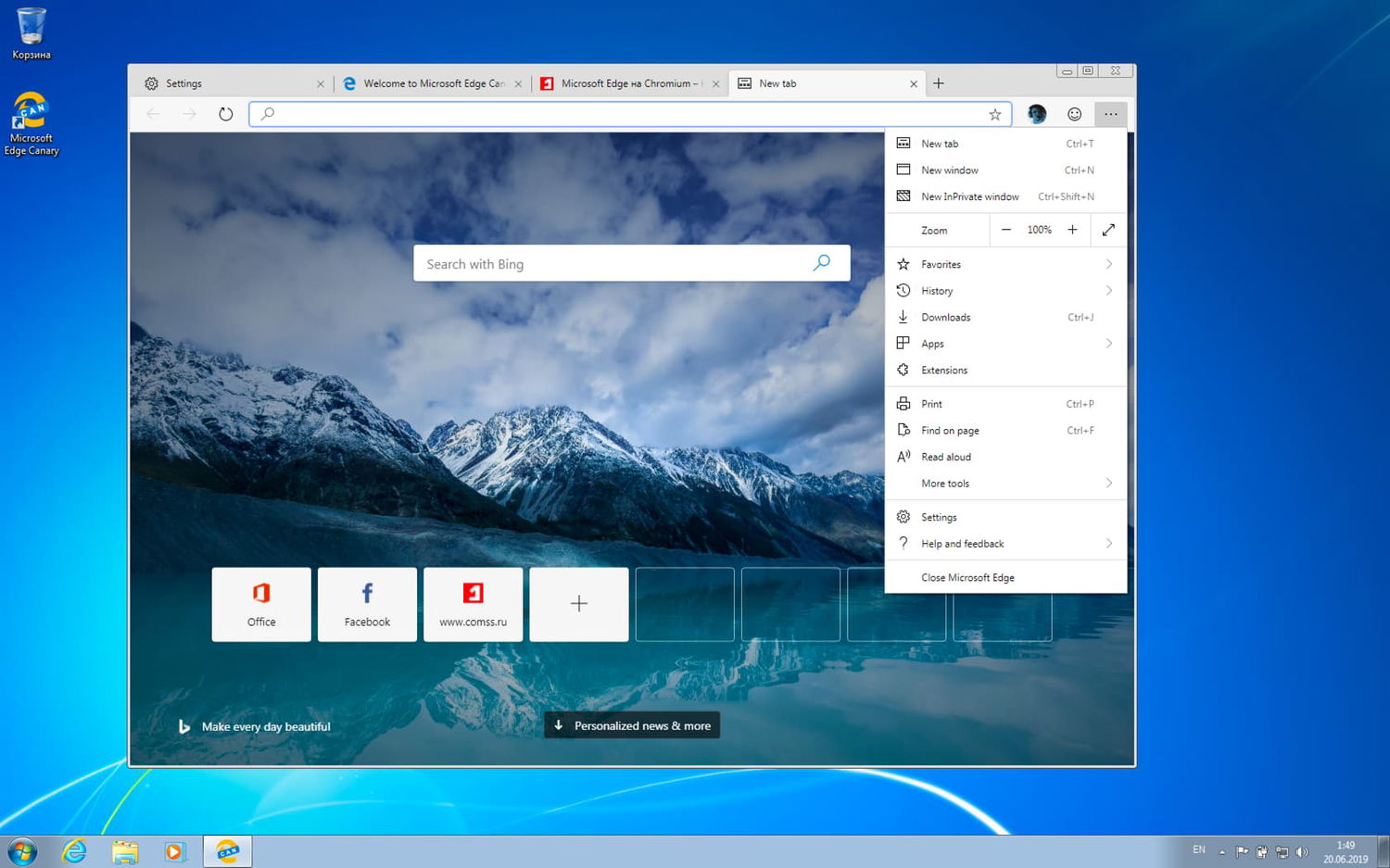The height and width of the screenshot is (868, 1390).
Task: Open a New tab from the menu
Action: point(938,143)
